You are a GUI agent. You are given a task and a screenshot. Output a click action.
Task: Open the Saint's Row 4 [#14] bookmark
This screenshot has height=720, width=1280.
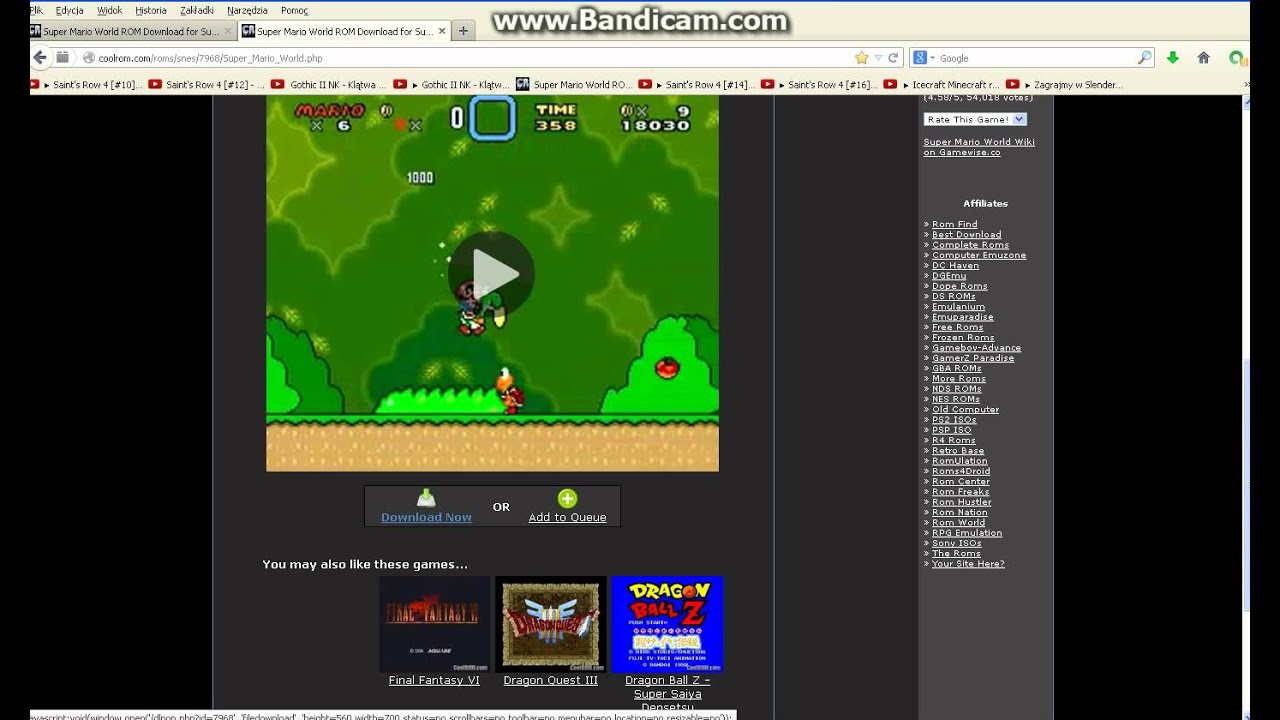pyautogui.click(x=697, y=85)
